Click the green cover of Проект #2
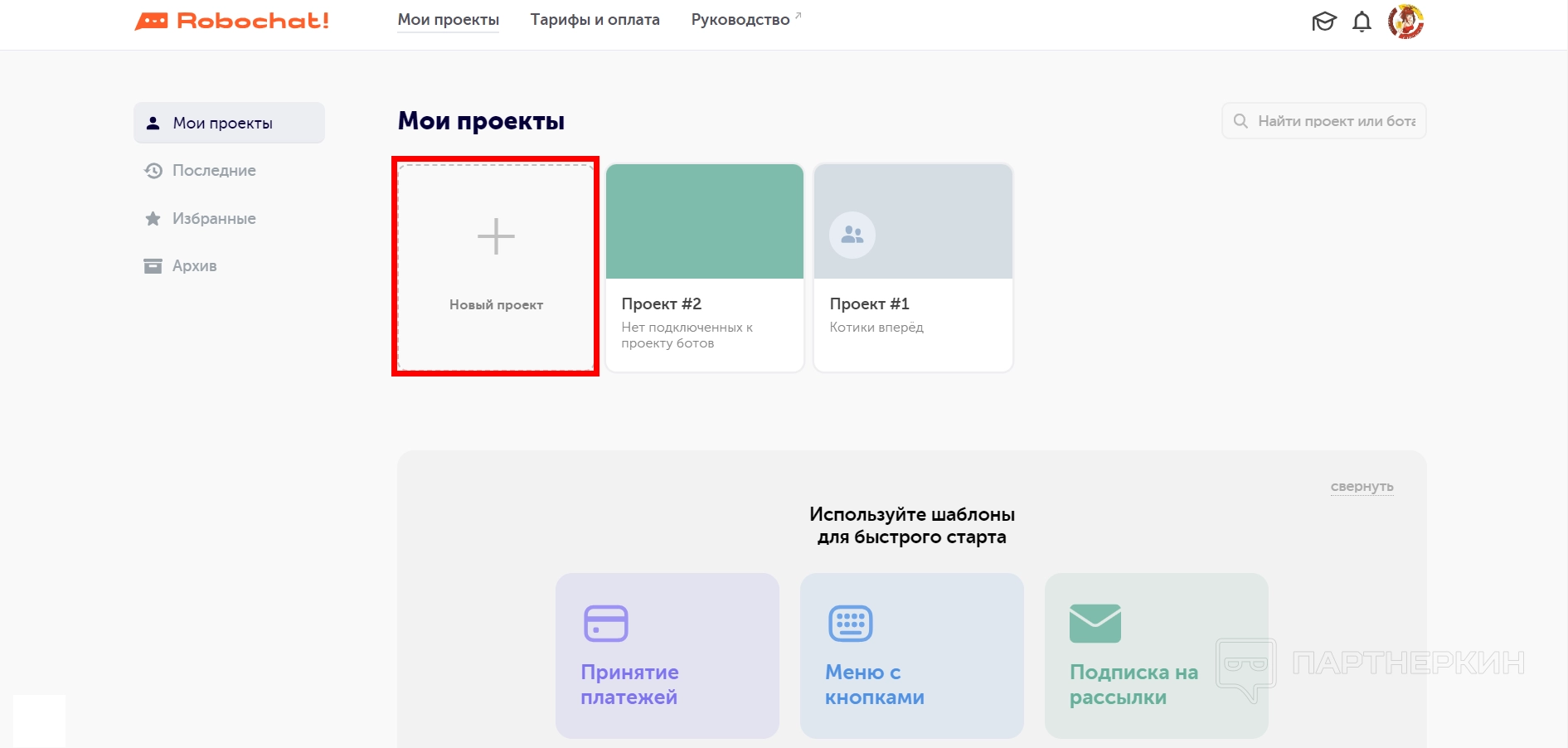Viewport: 1568px width, 748px height. click(x=705, y=221)
